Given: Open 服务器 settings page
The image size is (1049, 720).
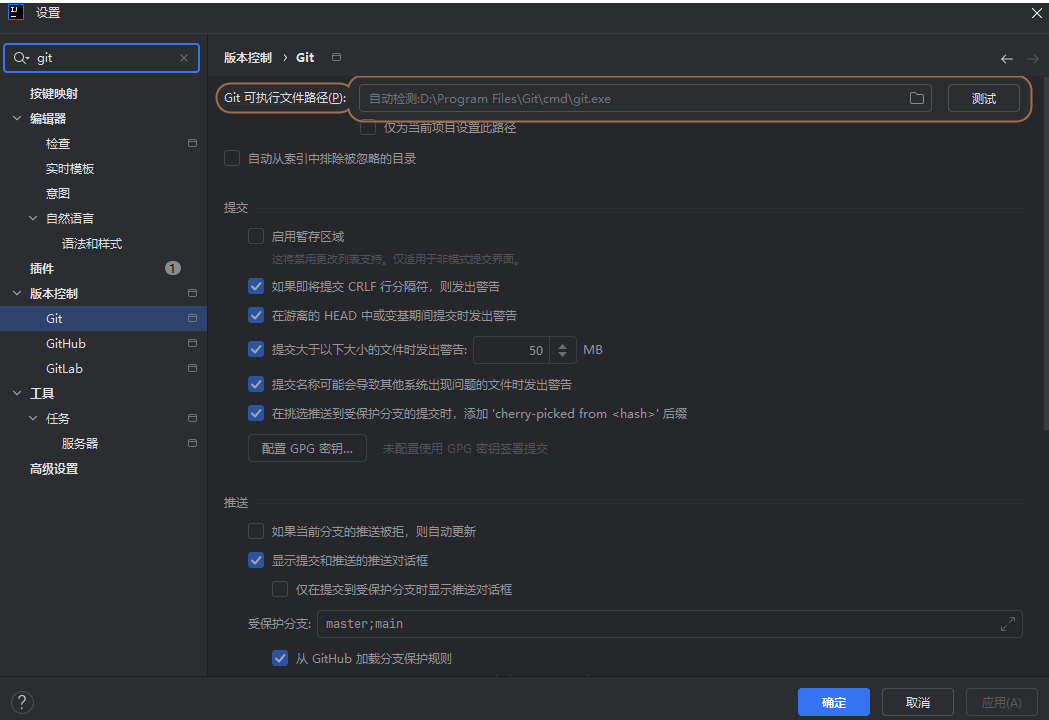Looking at the screenshot, I should [80, 443].
